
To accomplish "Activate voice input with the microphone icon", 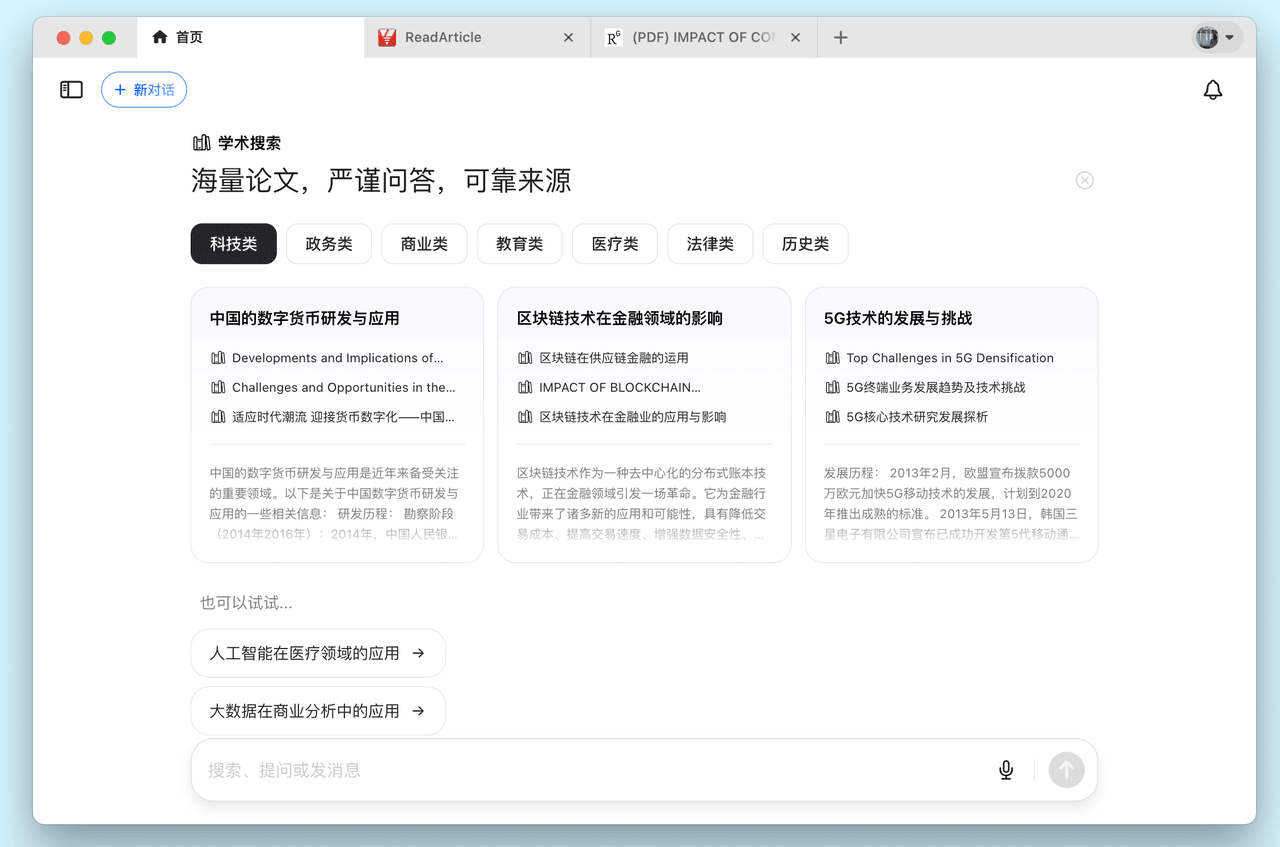I will pos(1005,770).
